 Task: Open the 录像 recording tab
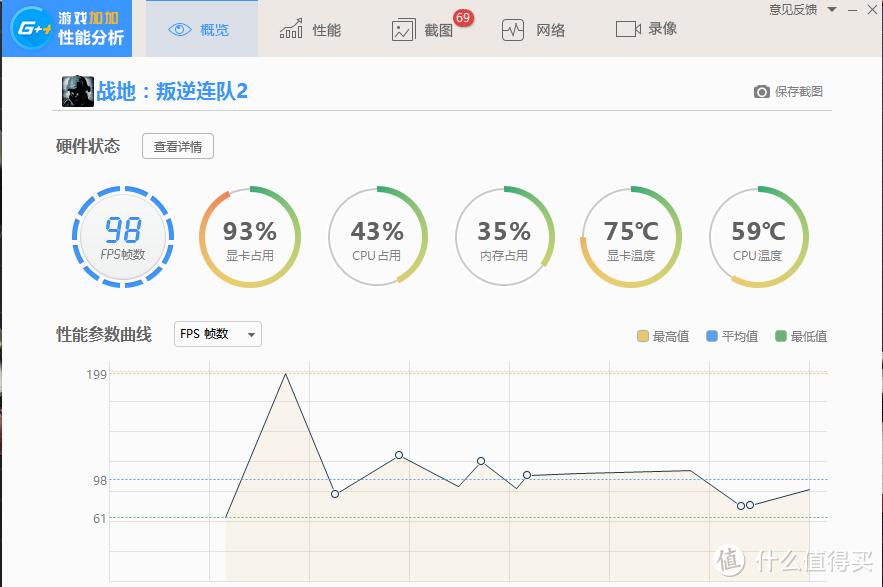pyautogui.click(x=646, y=29)
